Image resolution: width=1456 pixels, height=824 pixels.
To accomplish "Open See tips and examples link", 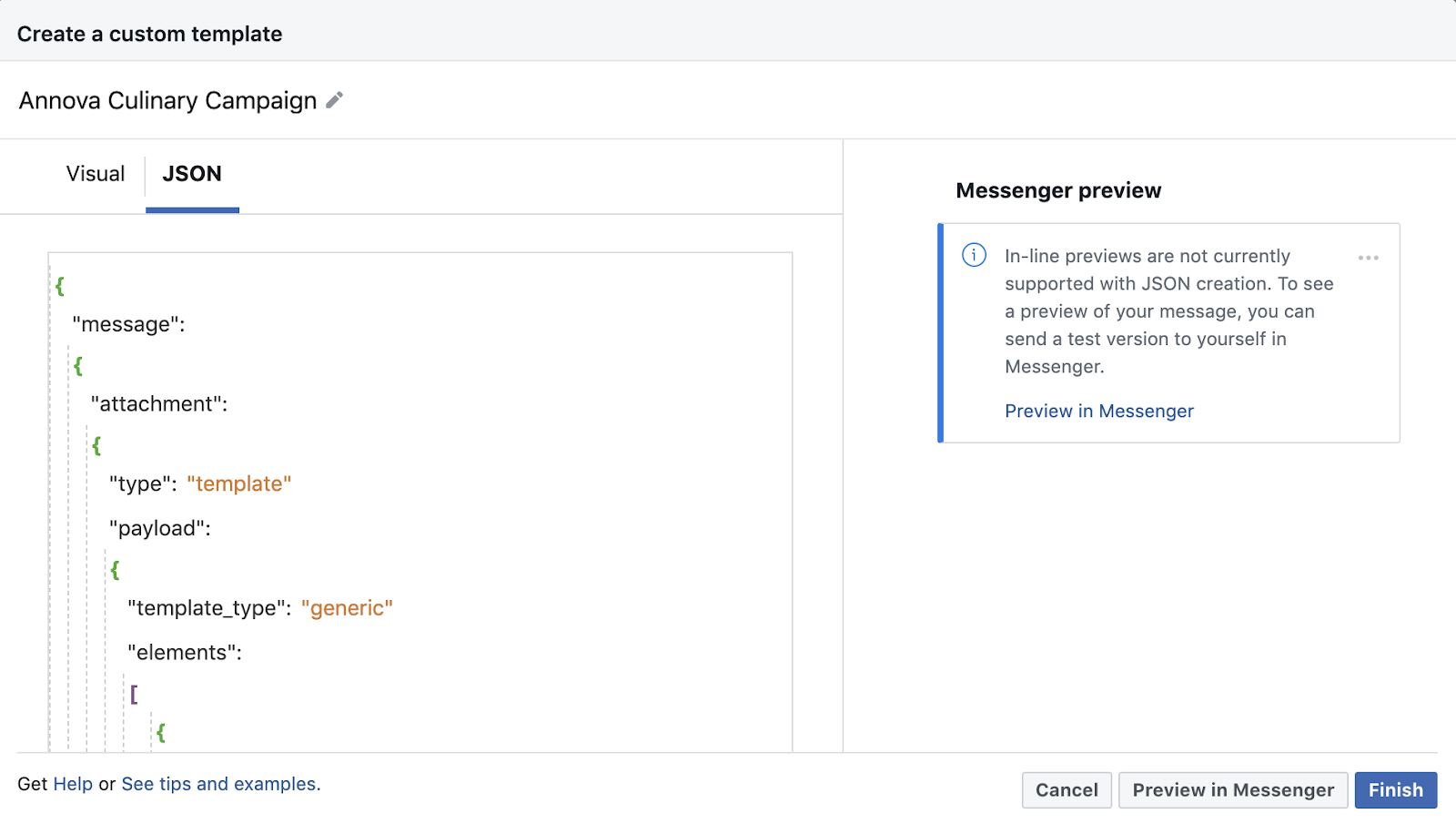I will click(220, 784).
